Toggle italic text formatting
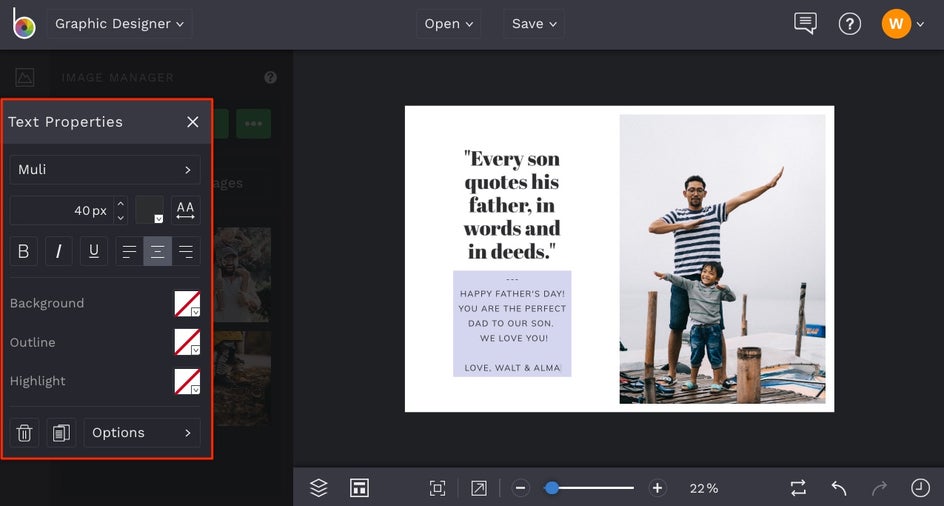This screenshot has height=506, width=944. (58, 251)
